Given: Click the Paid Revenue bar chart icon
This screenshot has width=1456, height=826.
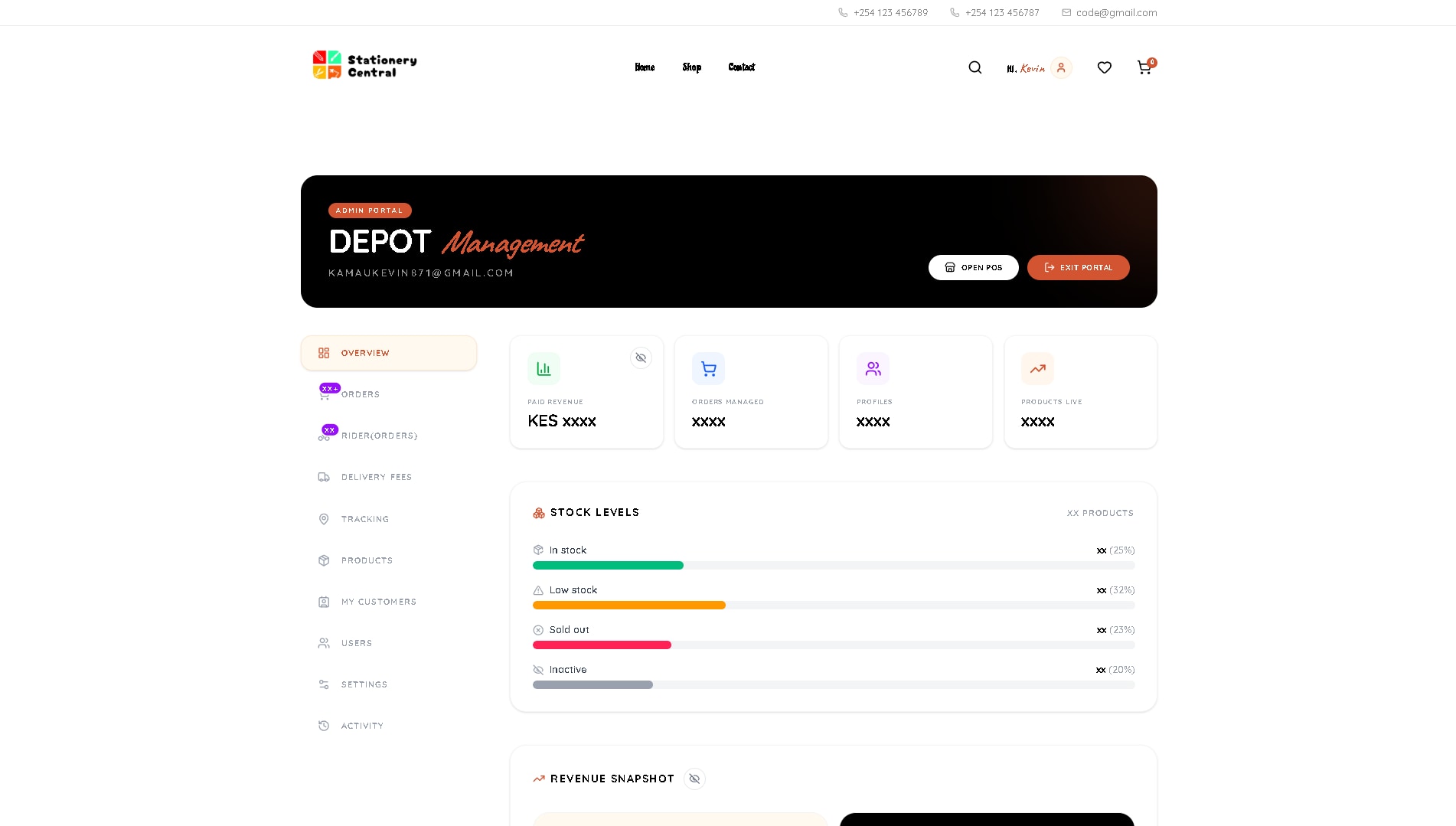Looking at the screenshot, I should click(x=544, y=368).
